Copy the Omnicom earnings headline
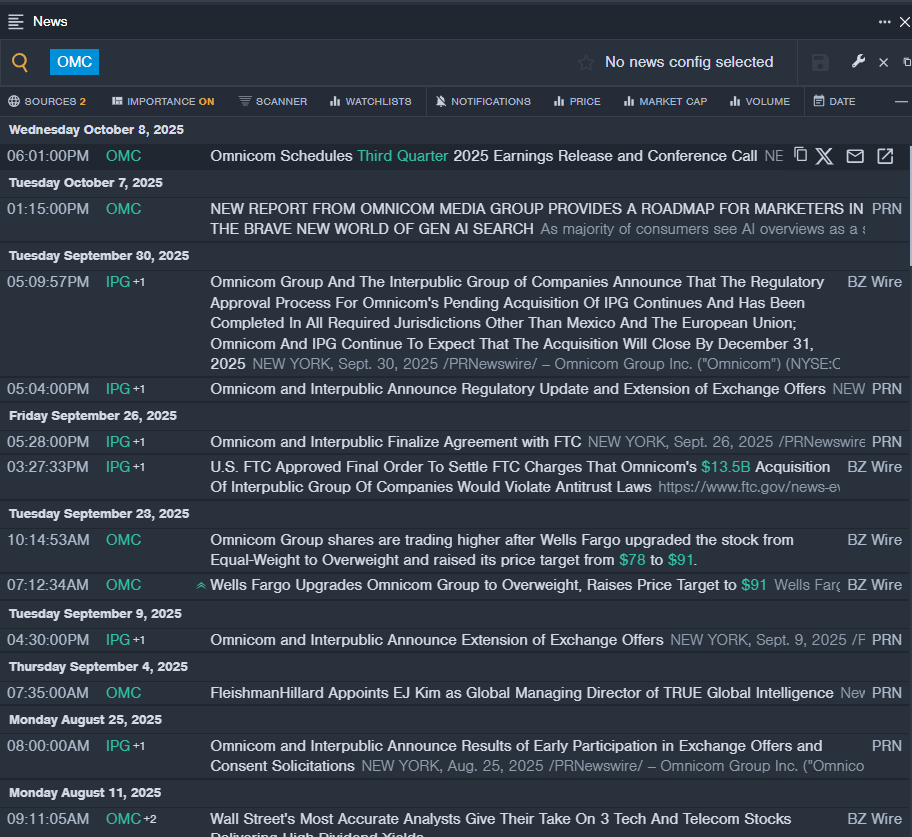 pos(800,155)
